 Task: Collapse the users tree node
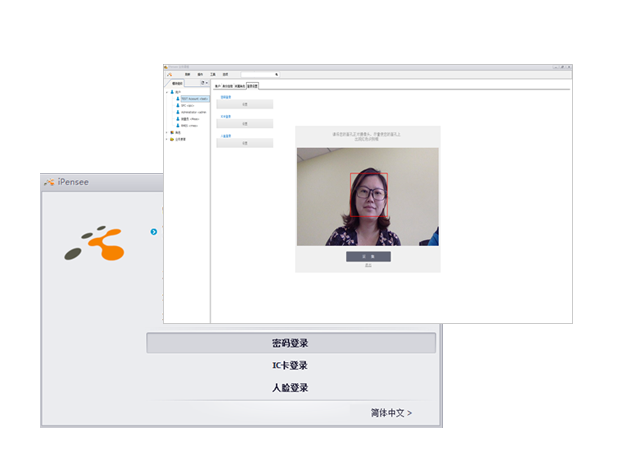(166, 92)
